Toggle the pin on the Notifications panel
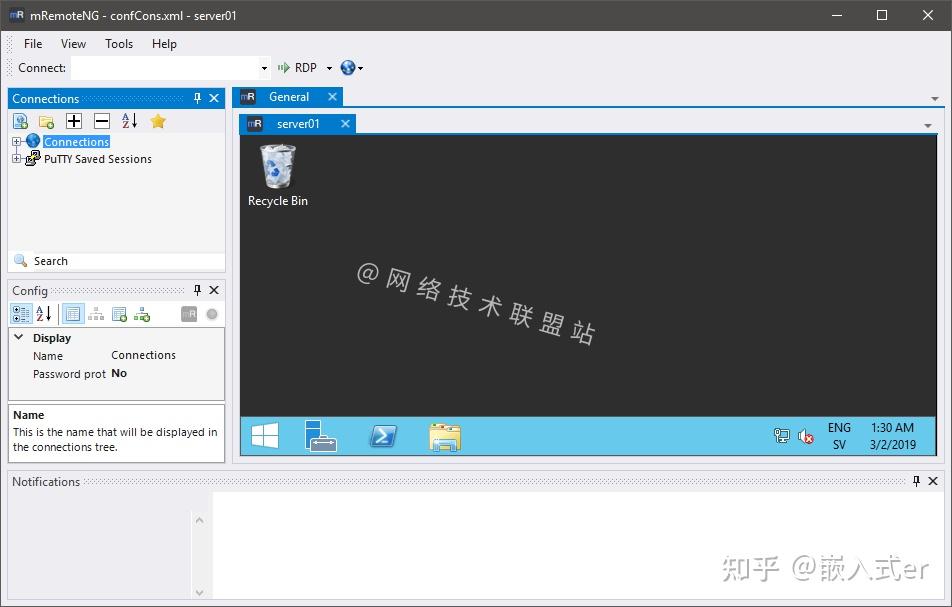Screen dimensions: 952x607 [916, 481]
